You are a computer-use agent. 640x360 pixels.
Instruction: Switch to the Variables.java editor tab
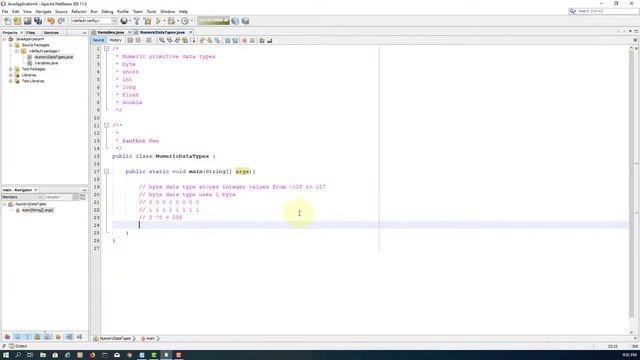pos(110,32)
